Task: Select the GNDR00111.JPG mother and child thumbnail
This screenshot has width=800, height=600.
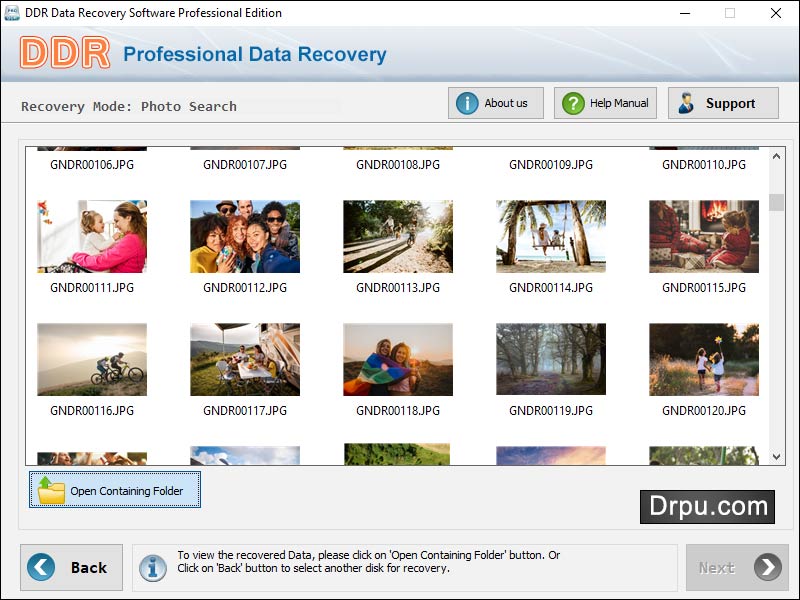Action: tap(92, 236)
